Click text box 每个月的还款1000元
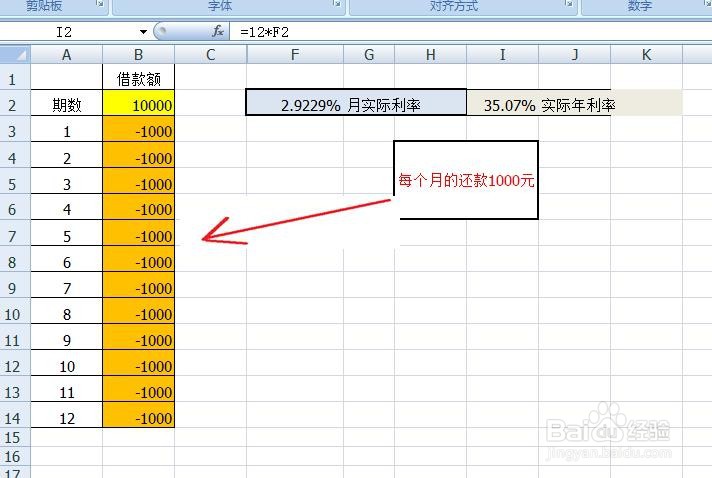 [466, 180]
